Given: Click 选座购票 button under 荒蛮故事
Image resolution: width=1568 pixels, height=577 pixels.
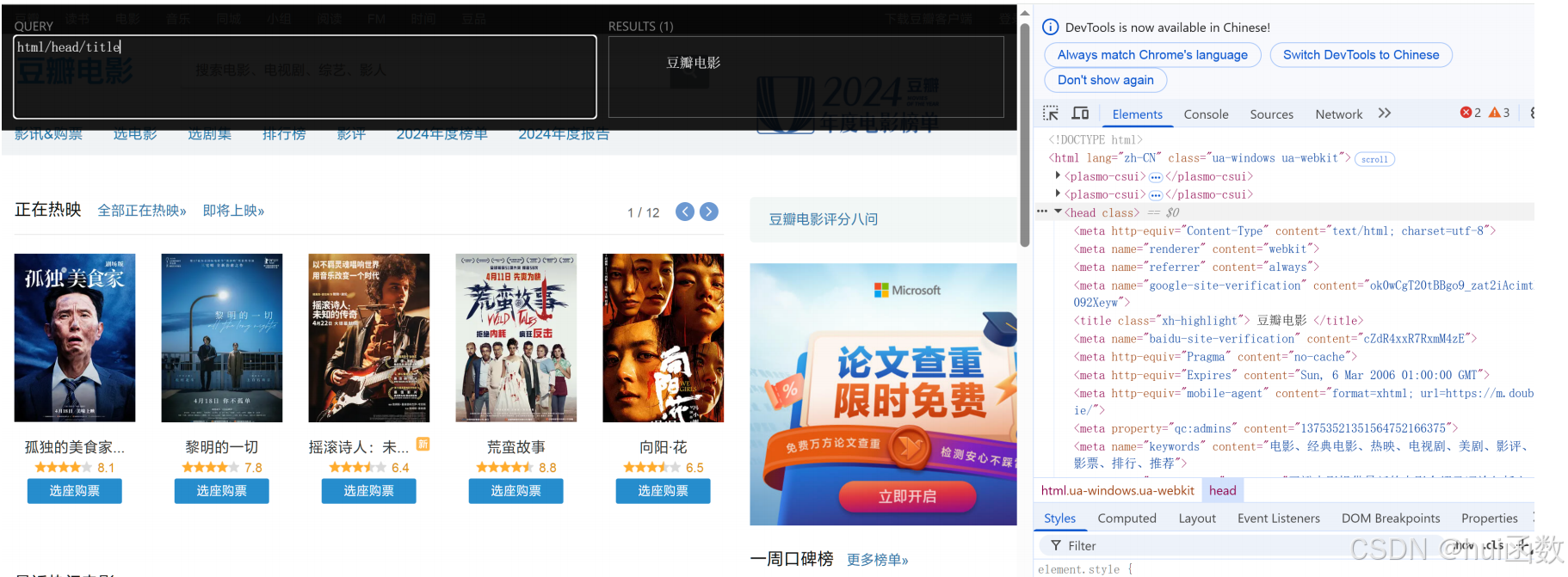Looking at the screenshot, I should pyautogui.click(x=515, y=491).
